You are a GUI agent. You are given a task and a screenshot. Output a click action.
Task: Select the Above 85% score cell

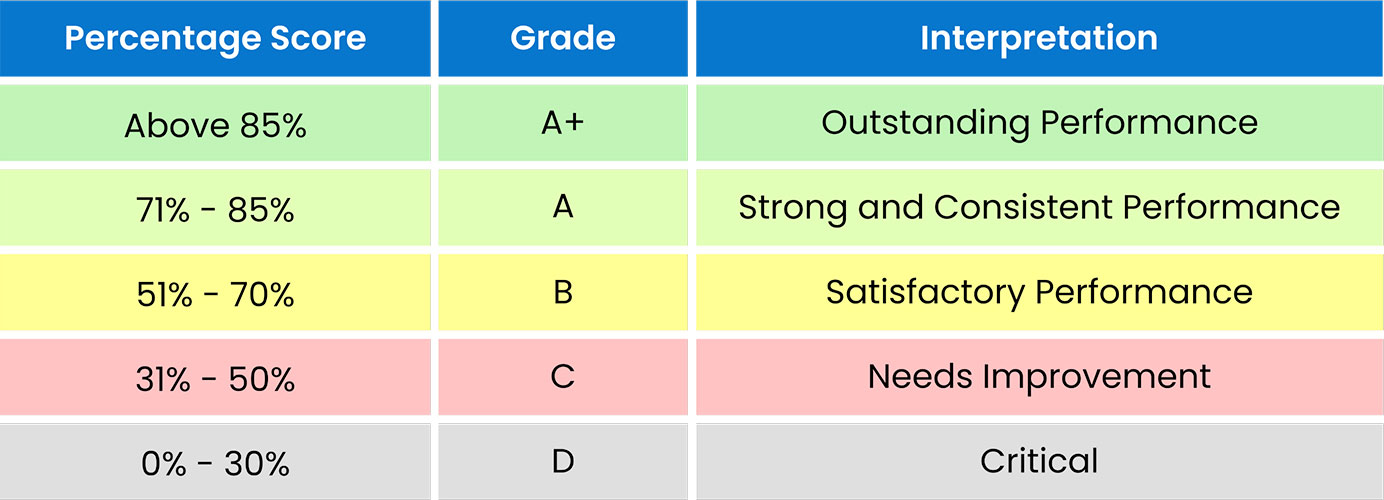coord(215,125)
